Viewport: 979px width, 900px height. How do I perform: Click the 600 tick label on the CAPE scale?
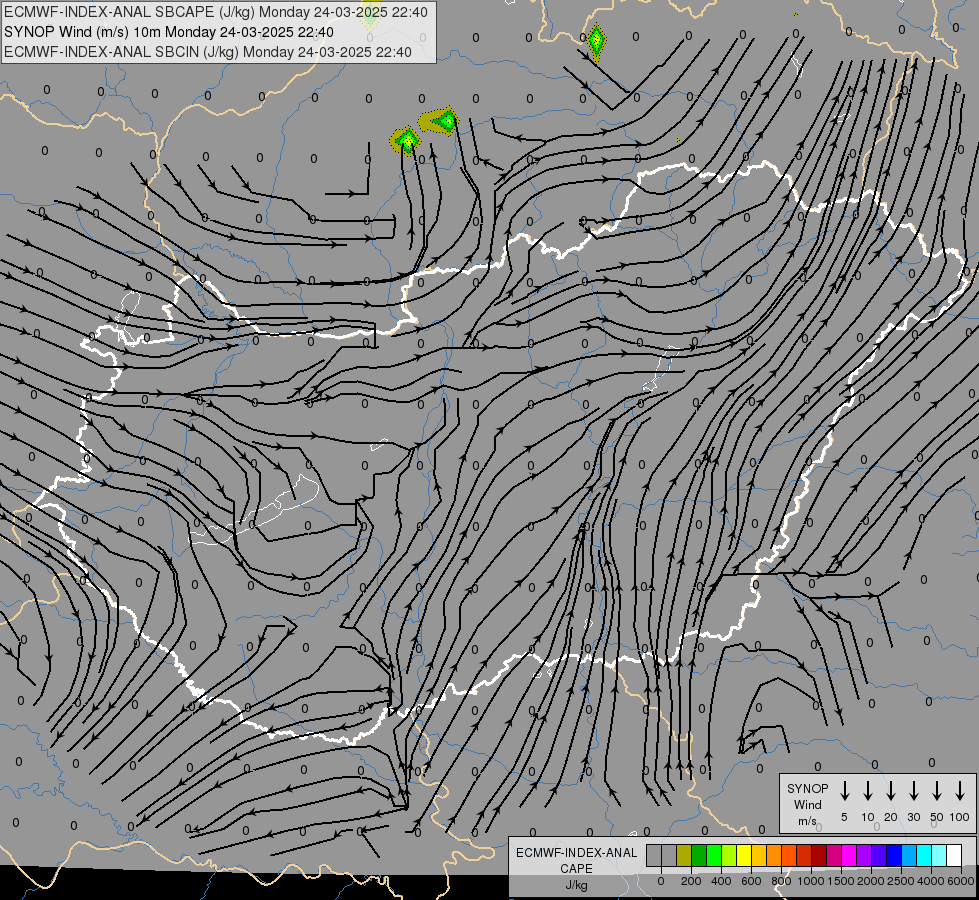pos(751,881)
